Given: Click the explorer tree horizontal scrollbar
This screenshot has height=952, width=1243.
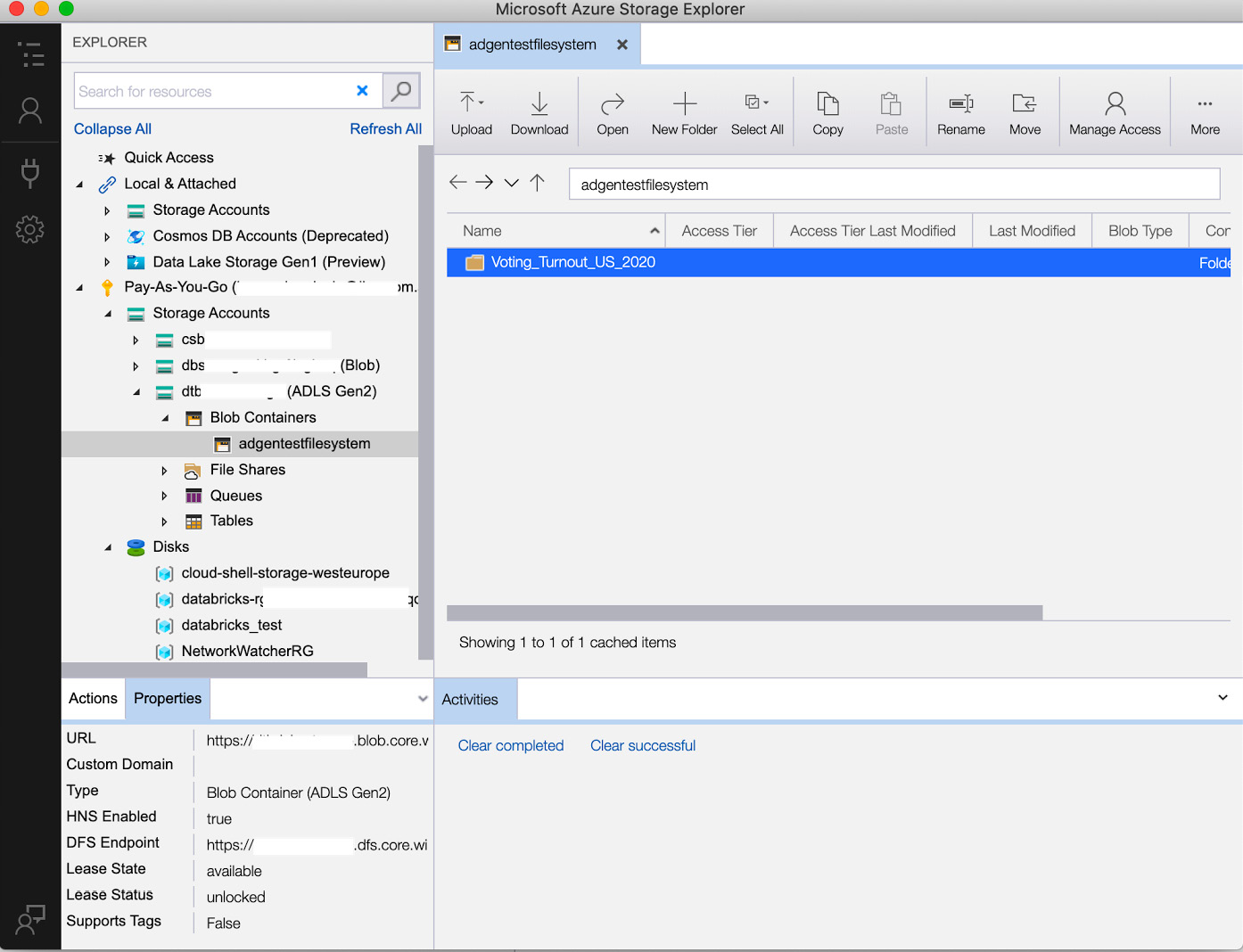Looking at the screenshot, I should 214,669.
